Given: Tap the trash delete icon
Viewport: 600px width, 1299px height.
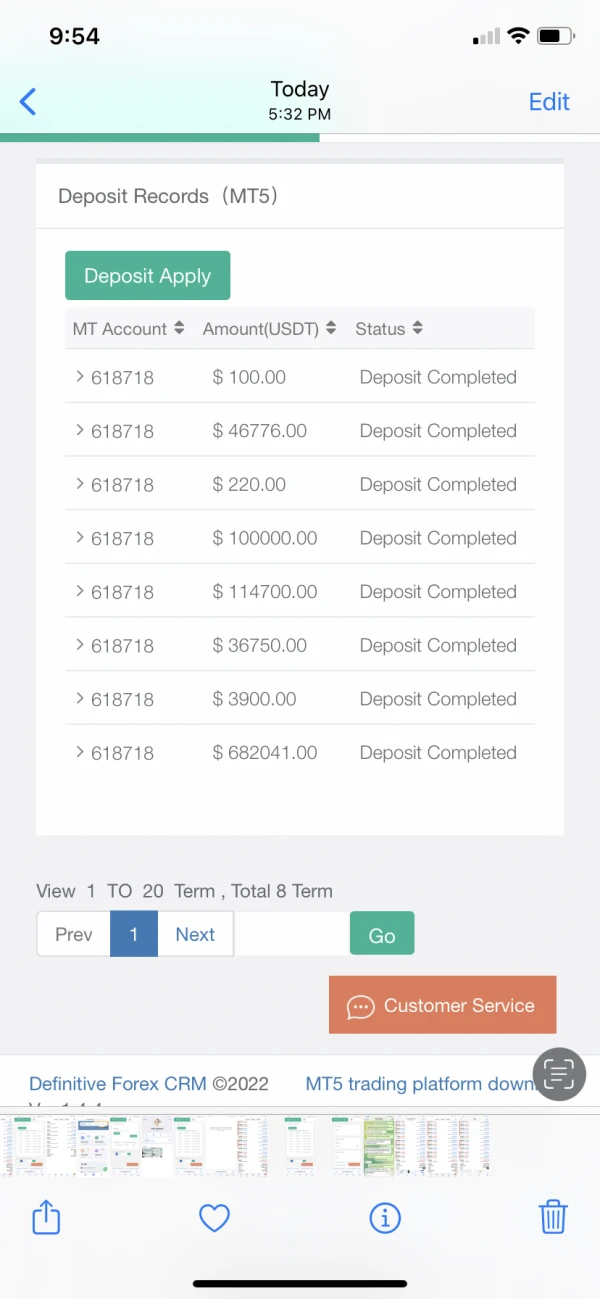Looking at the screenshot, I should tap(553, 1217).
